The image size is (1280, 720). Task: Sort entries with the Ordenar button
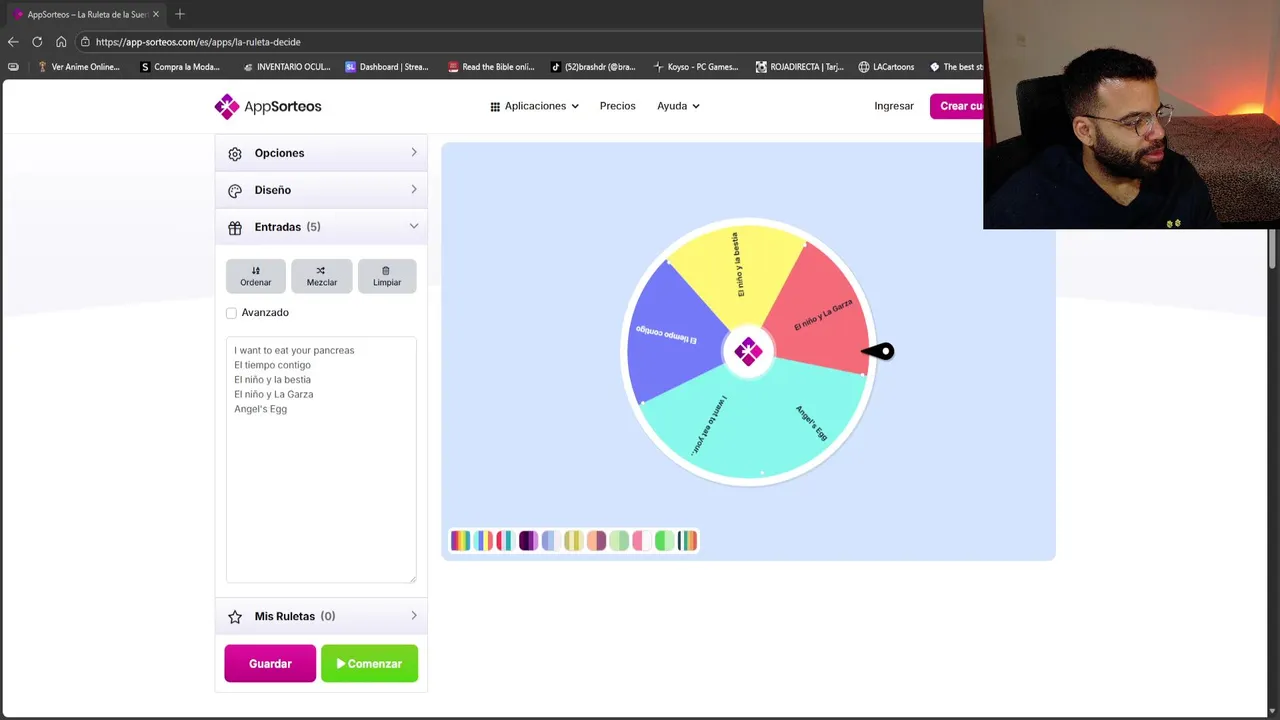click(255, 276)
